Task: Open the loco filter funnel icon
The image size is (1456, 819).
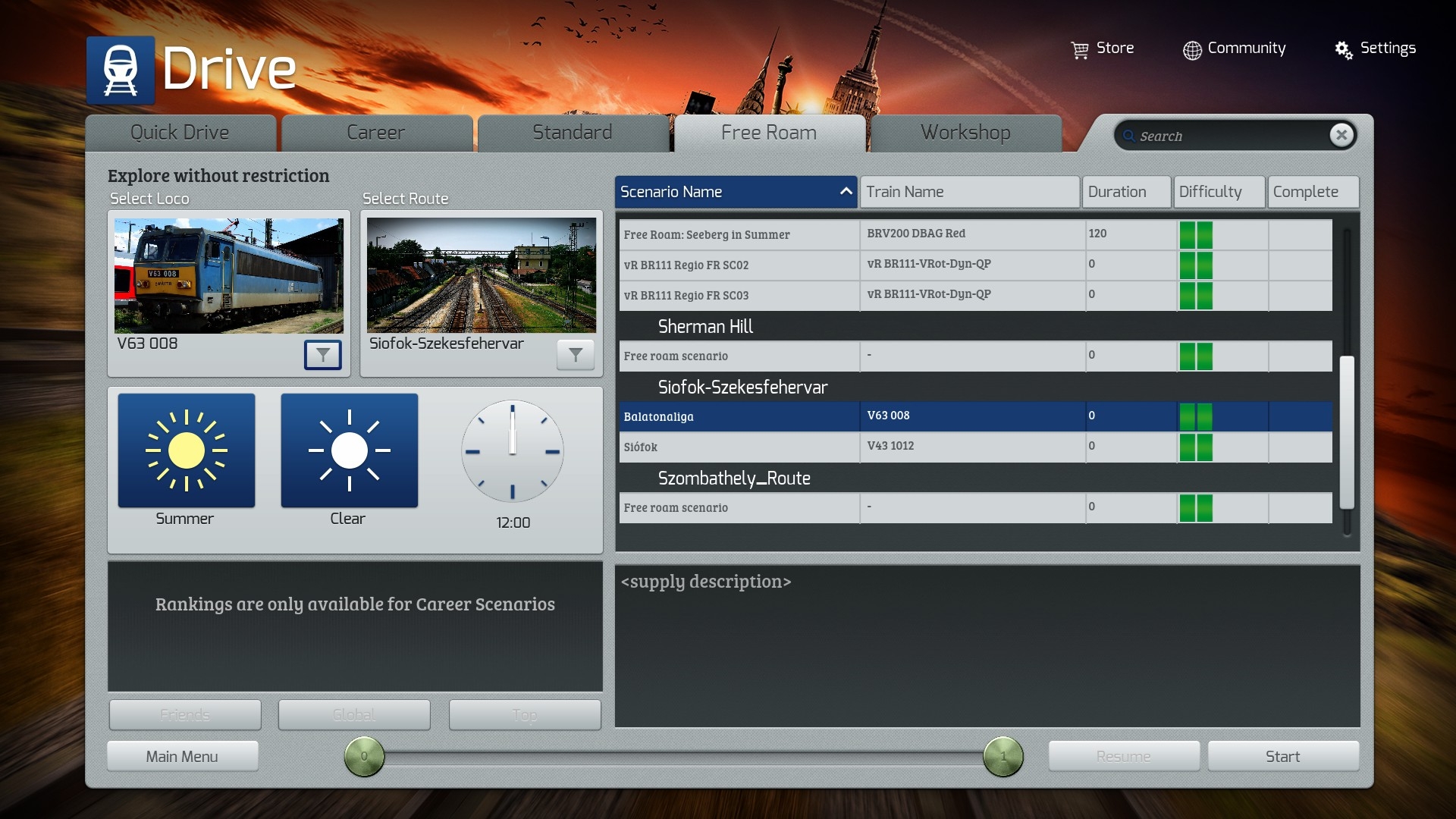Action: pyautogui.click(x=322, y=354)
